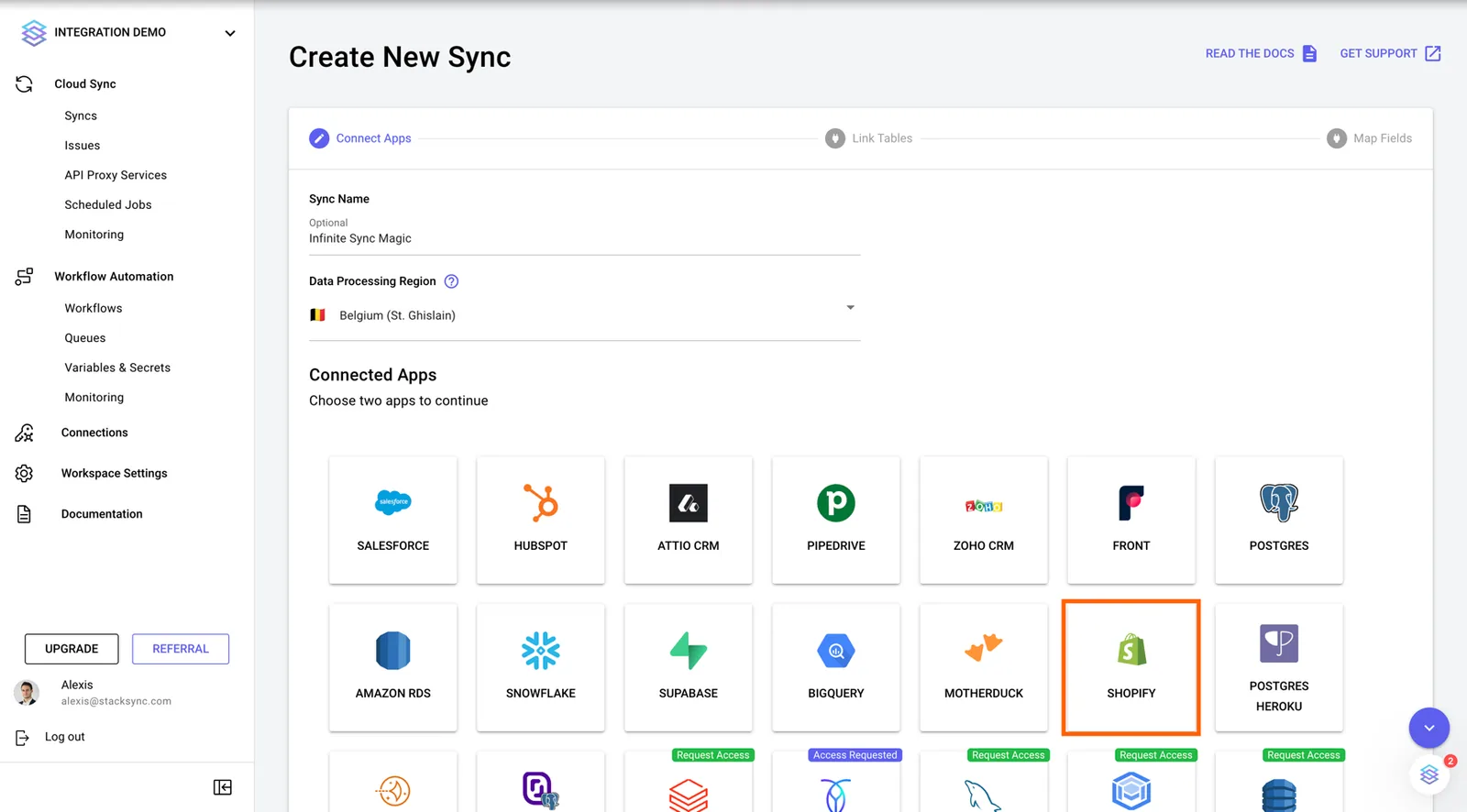The height and width of the screenshot is (812, 1467).
Task: Click the Data Processing Region help icon
Action: point(451,281)
